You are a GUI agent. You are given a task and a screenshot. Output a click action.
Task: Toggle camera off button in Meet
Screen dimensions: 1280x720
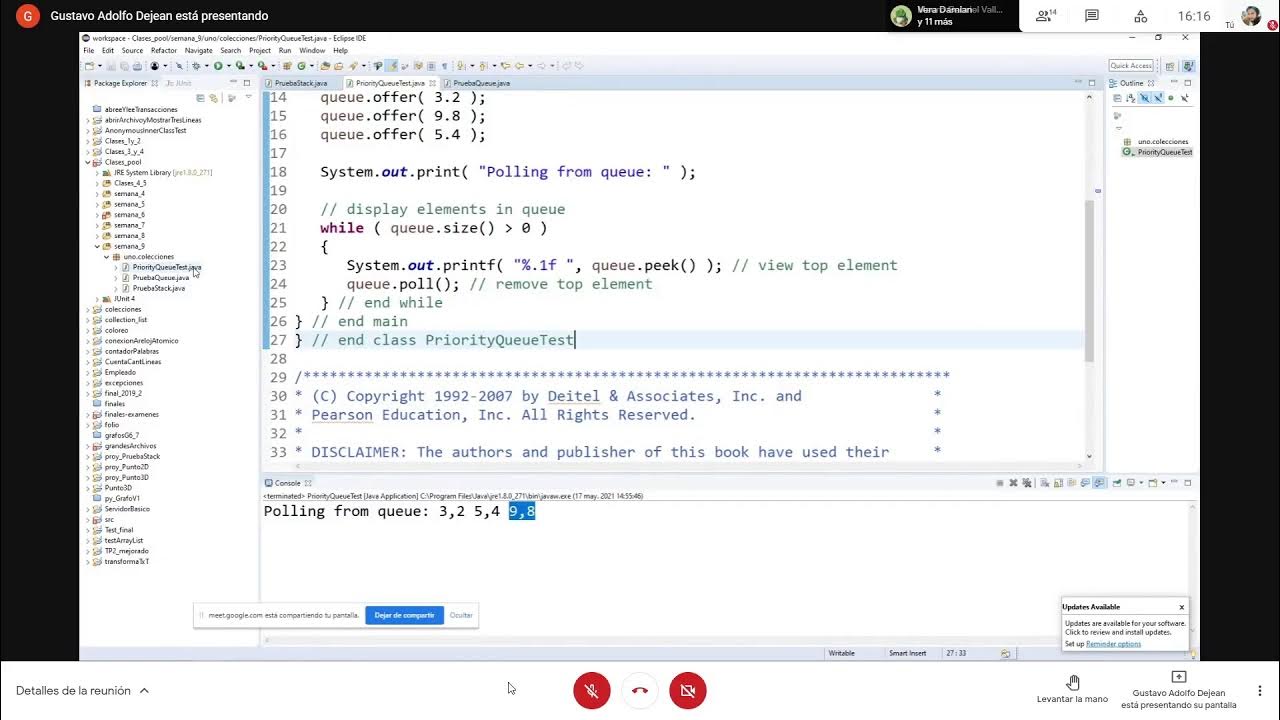(x=688, y=691)
